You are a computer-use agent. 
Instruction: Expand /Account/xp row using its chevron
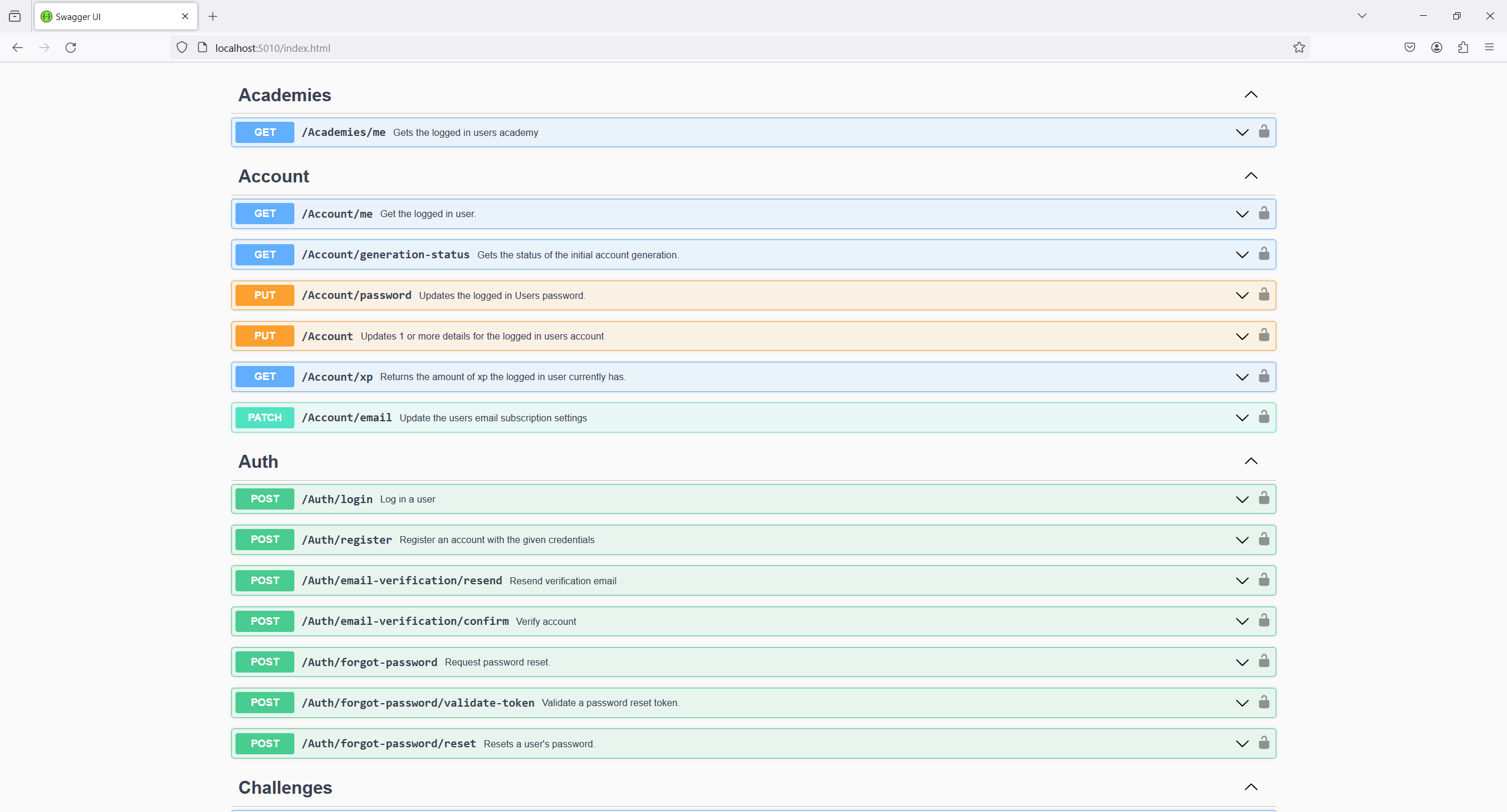tap(1242, 377)
